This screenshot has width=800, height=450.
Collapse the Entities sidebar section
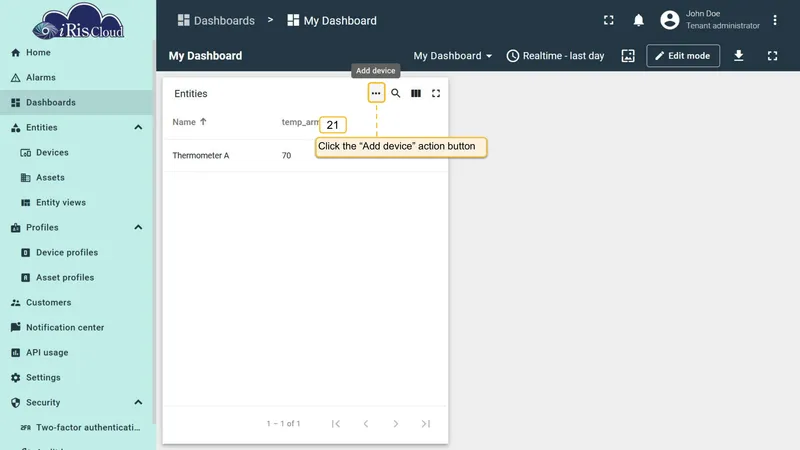[x=138, y=128]
